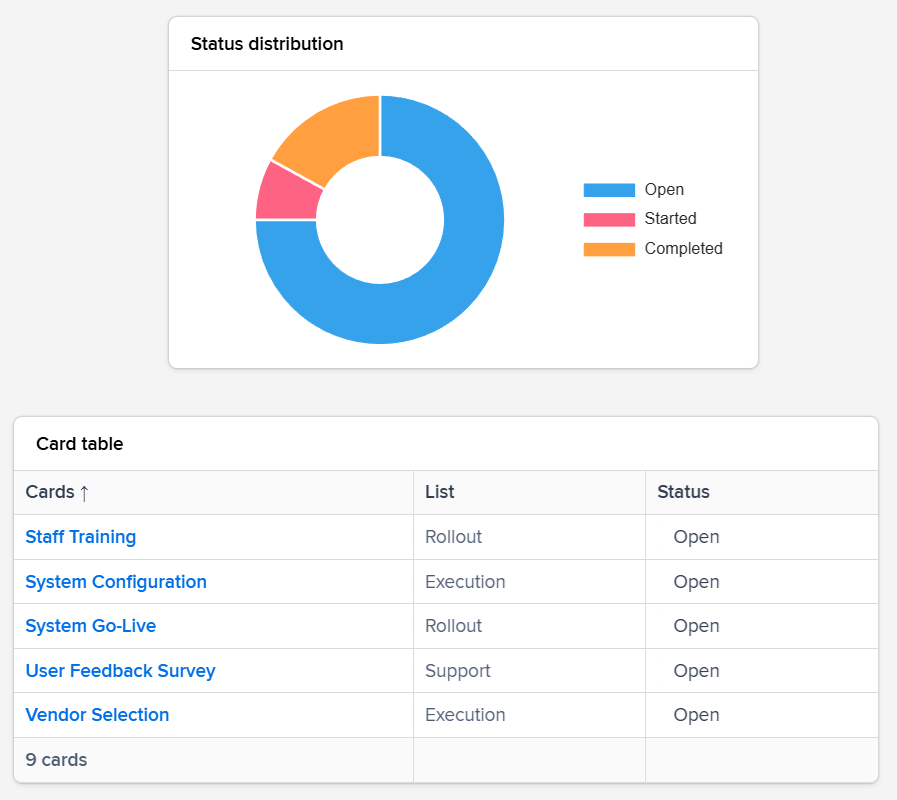This screenshot has height=800, width=897.
Task: Select the Rollout list cell for Staff Training
Action: [x=453, y=537]
